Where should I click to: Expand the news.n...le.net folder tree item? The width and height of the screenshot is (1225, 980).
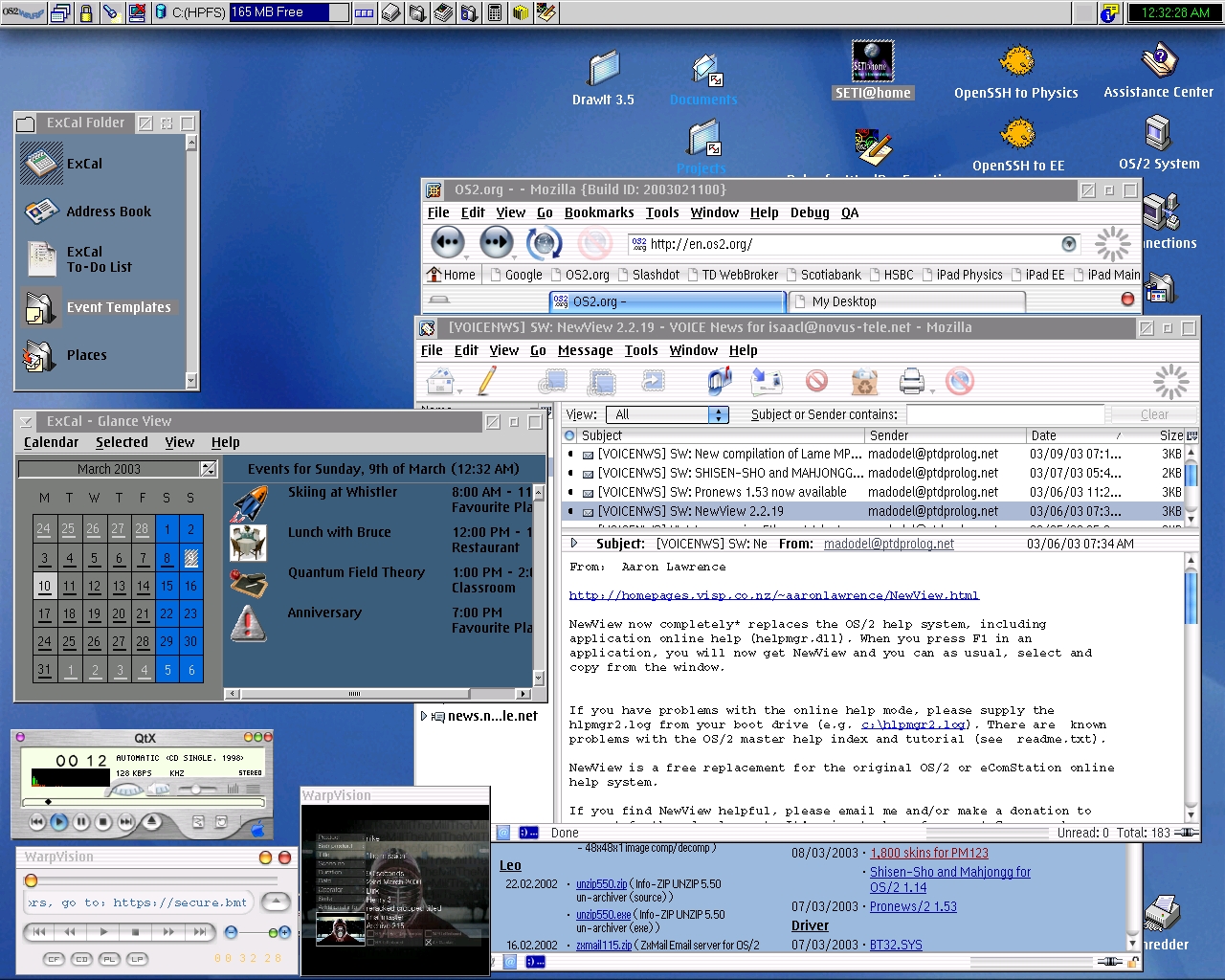coord(424,715)
